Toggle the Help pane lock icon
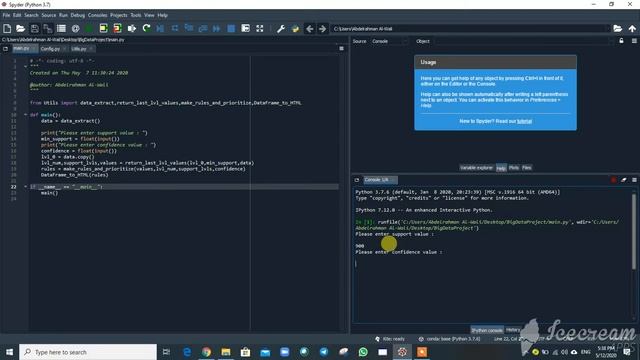Image resolution: width=640 pixels, height=360 pixels. pos(621,41)
